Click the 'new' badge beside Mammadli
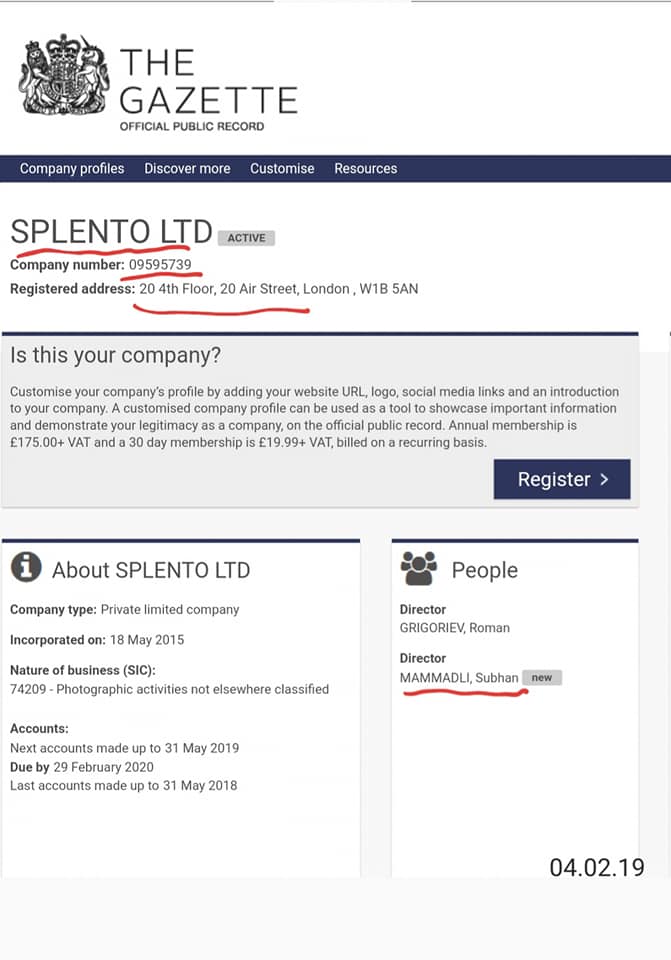671x960 pixels. tap(542, 678)
